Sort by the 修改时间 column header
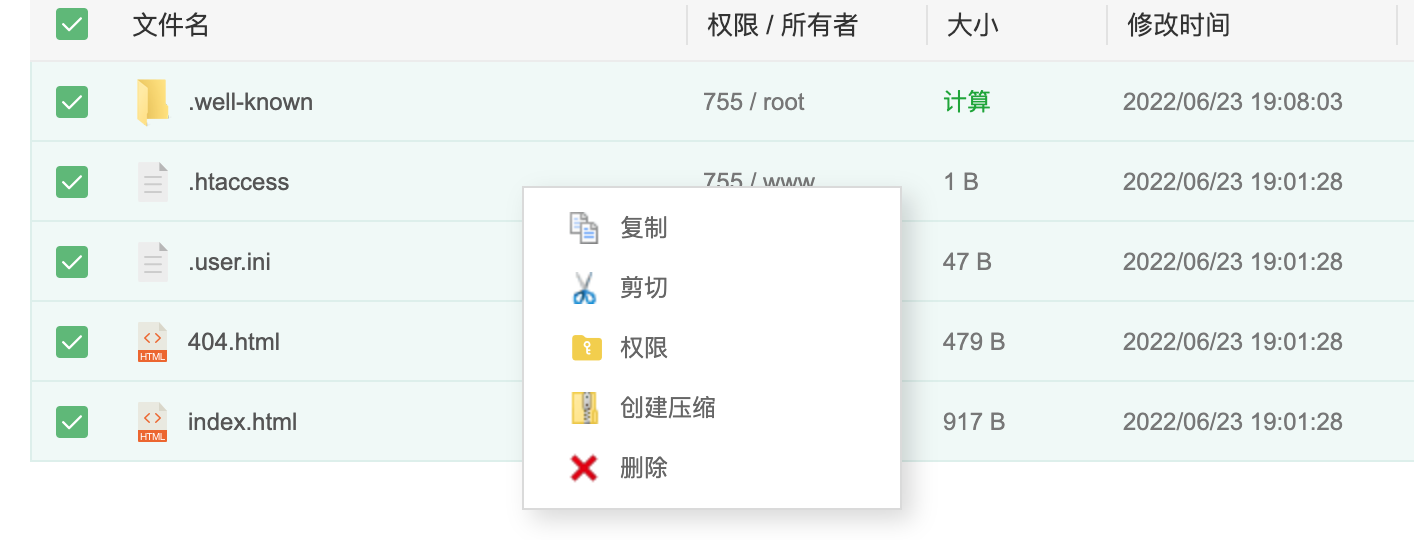Viewport: 1414px width, 540px height. point(1178,25)
